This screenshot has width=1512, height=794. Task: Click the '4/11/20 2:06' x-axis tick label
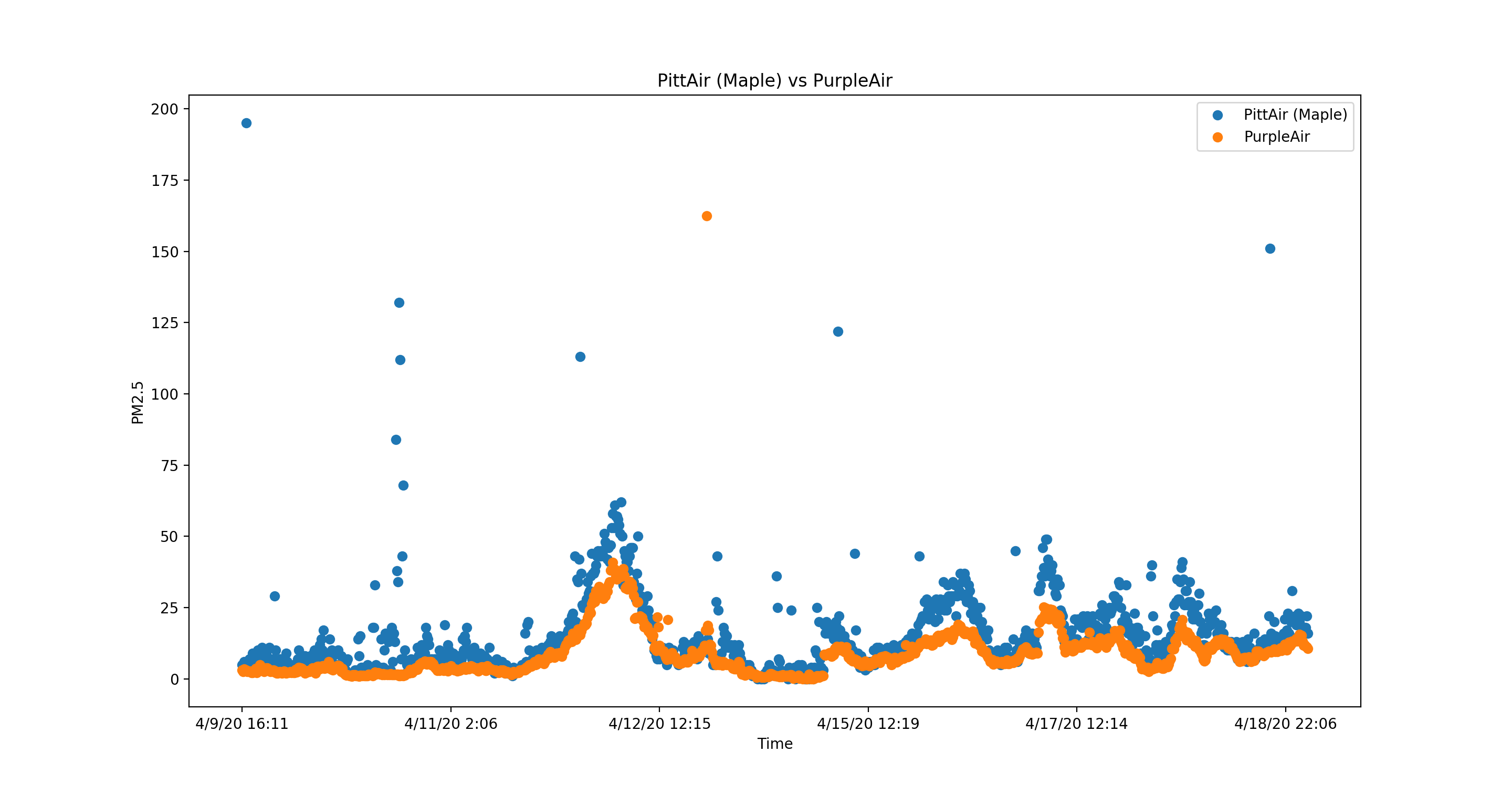point(451,724)
